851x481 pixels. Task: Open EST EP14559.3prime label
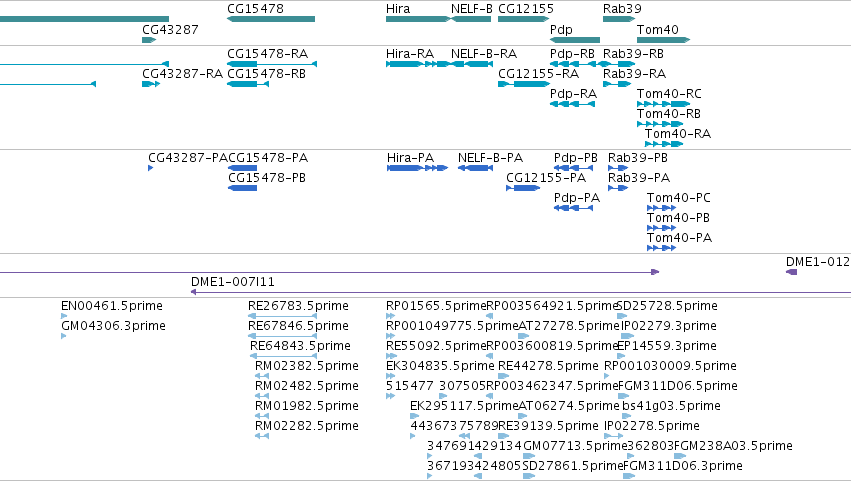[x=667, y=346]
